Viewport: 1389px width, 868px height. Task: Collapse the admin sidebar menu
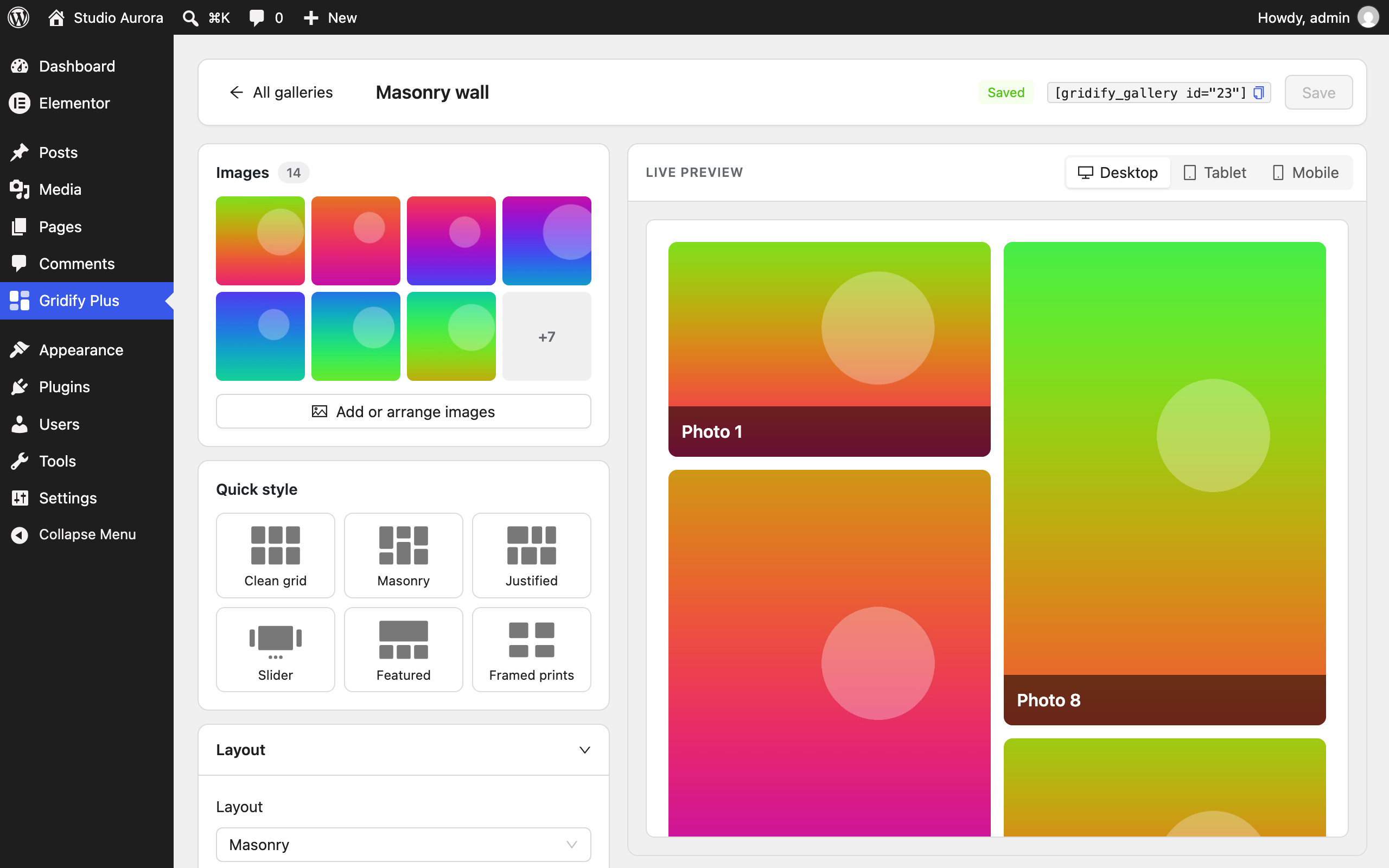[87, 534]
